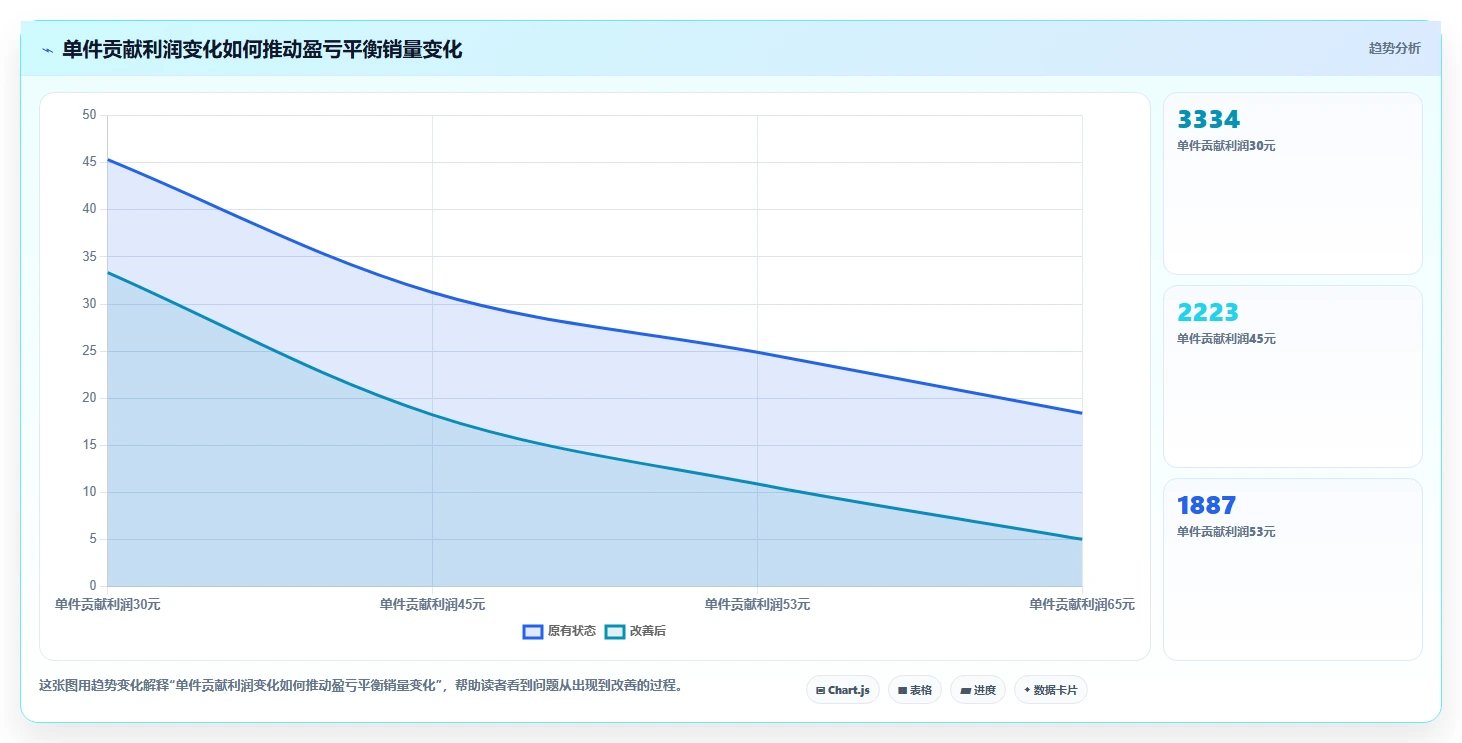
Task: Select the 表格 tag
Action: 915,690
